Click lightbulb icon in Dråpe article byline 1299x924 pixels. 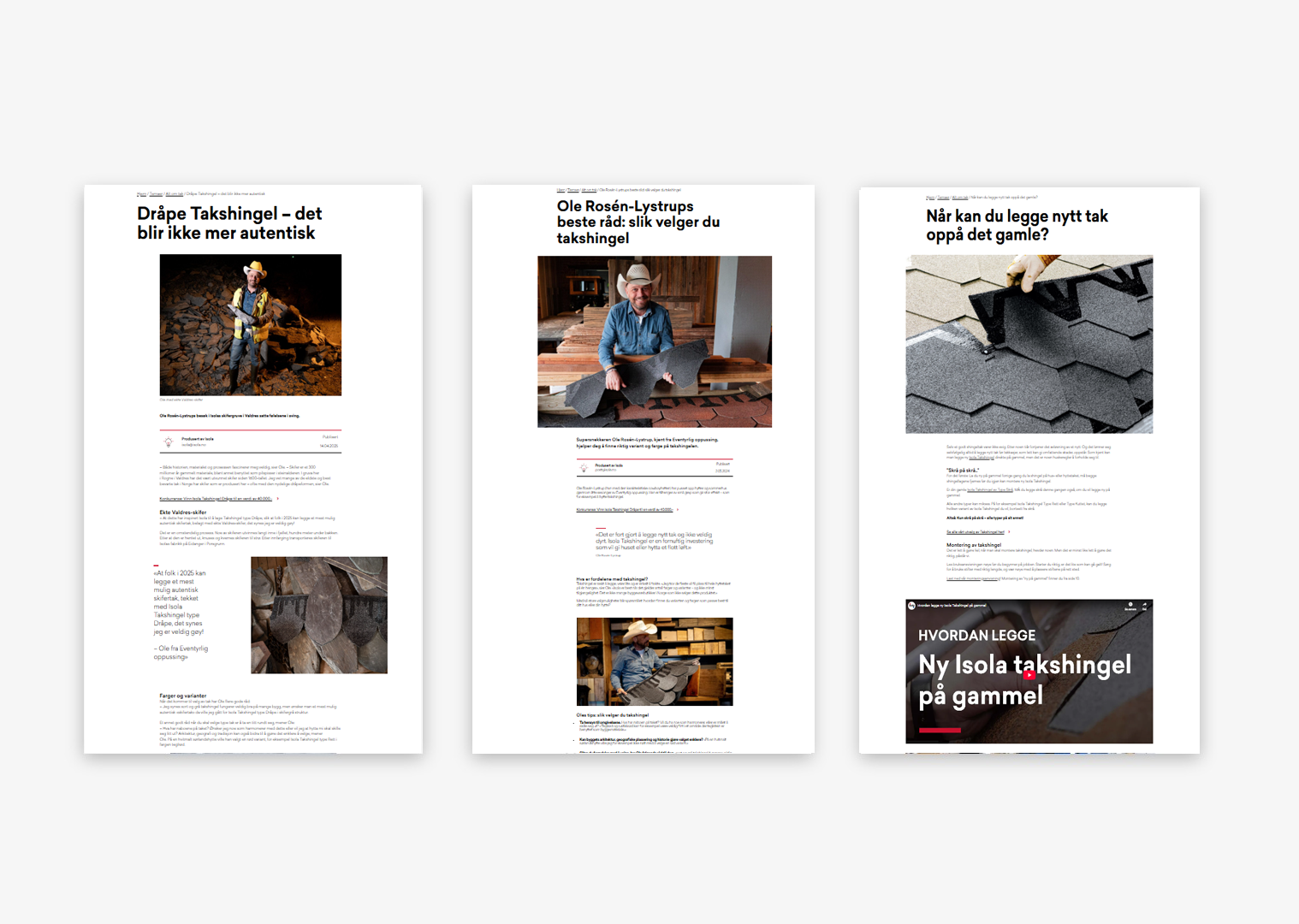point(169,442)
